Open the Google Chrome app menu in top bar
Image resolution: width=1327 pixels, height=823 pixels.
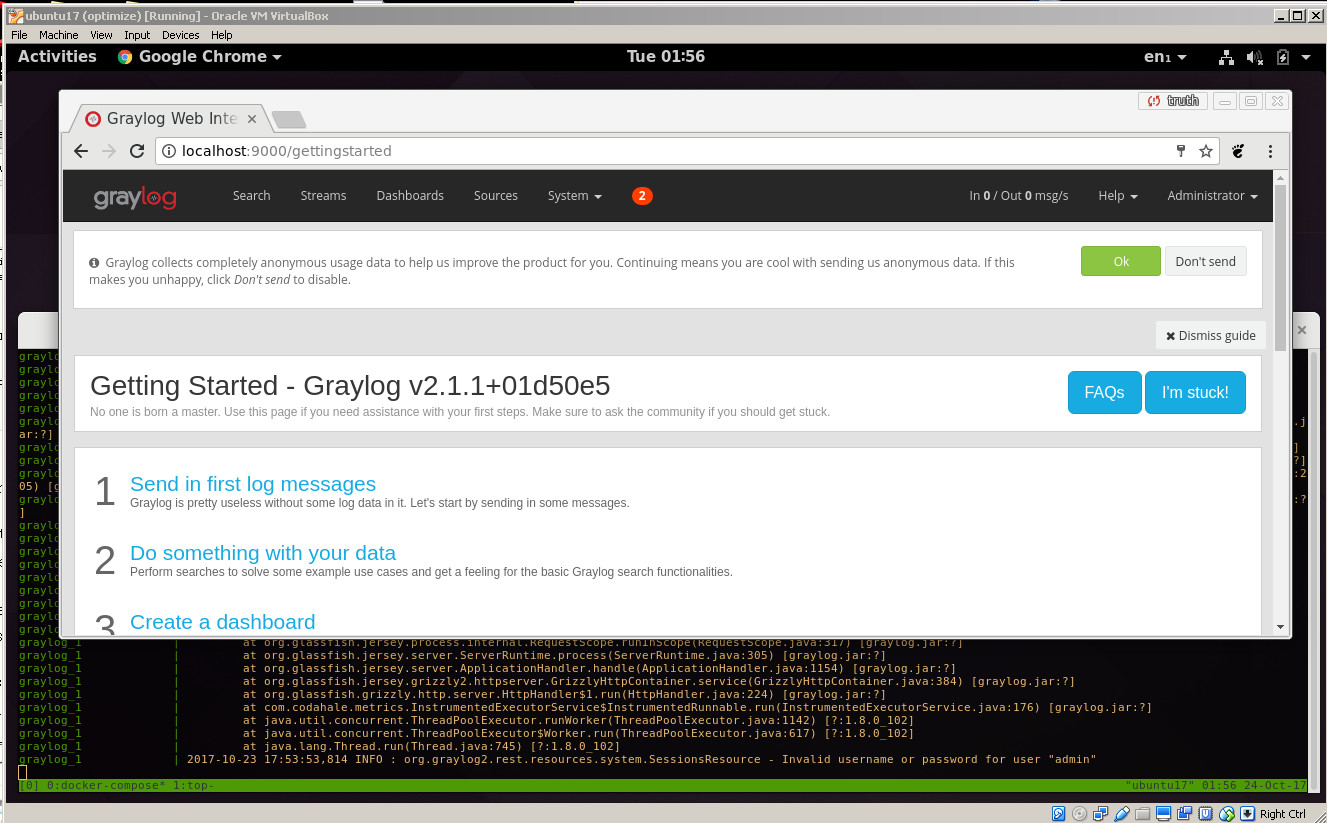[x=200, y=57]
